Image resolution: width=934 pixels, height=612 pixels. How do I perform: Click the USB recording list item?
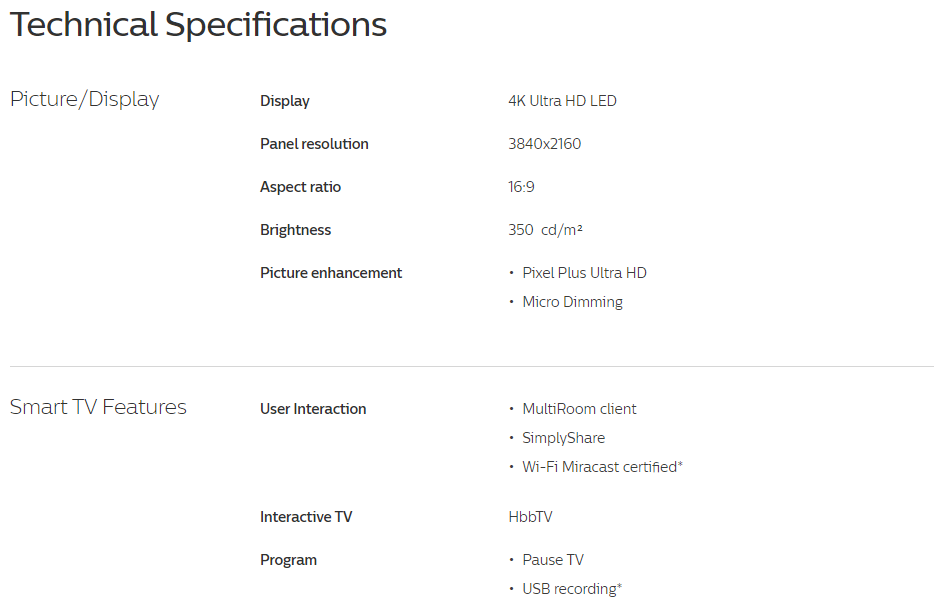point(572,589)
